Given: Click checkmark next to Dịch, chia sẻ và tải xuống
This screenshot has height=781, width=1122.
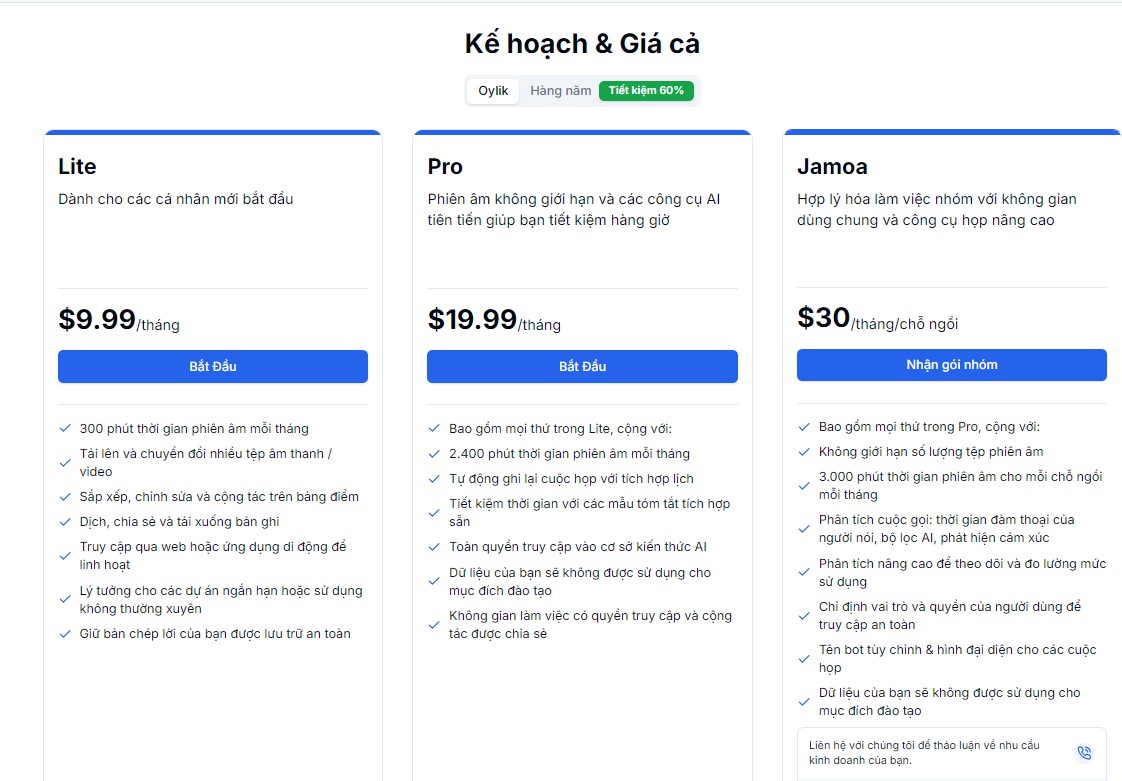Looking at the screenshot, I should pyautogui.click(x=65, y=522).
